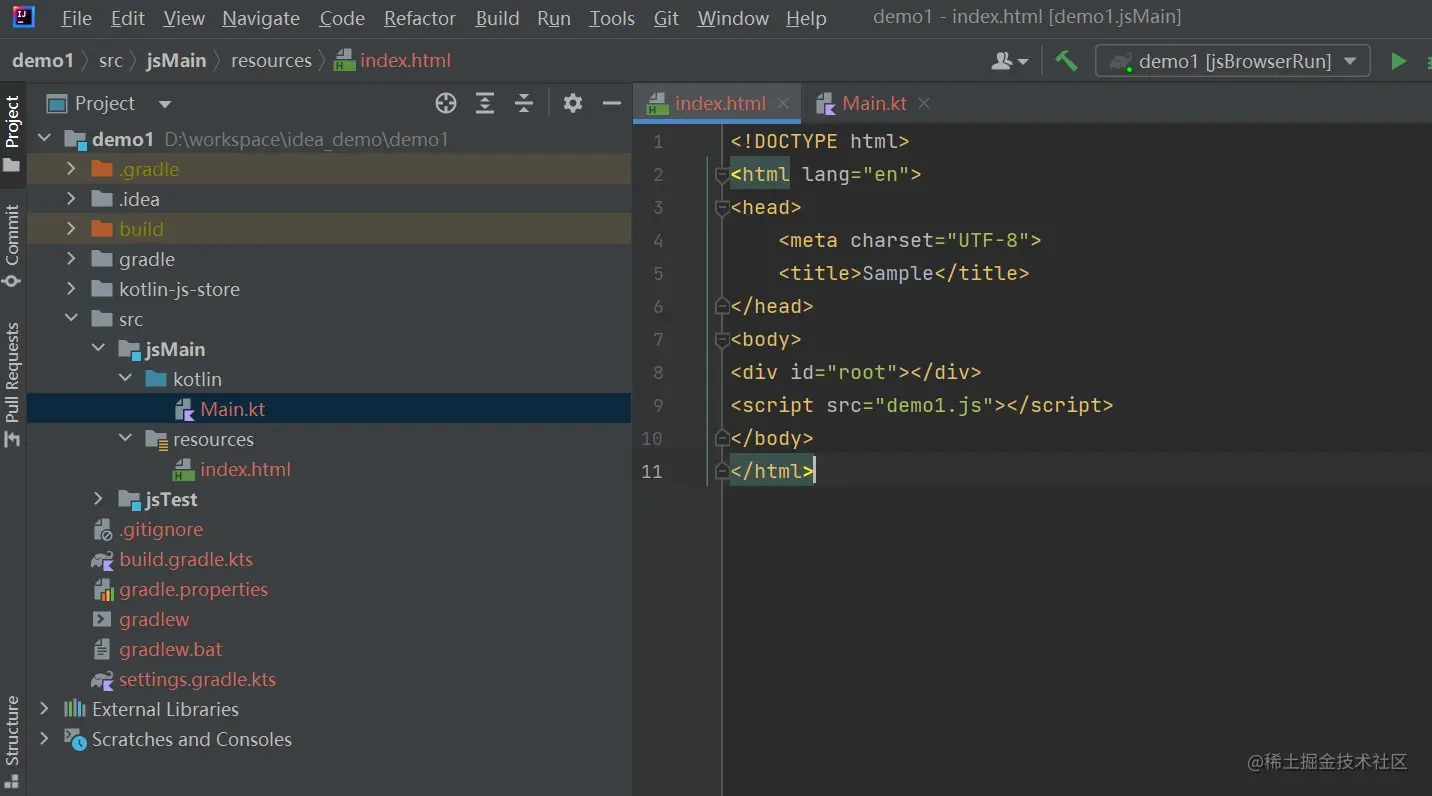Switch to the Main.kt editor tab
Screen dimensions: 1432x796
pos(873,103)
